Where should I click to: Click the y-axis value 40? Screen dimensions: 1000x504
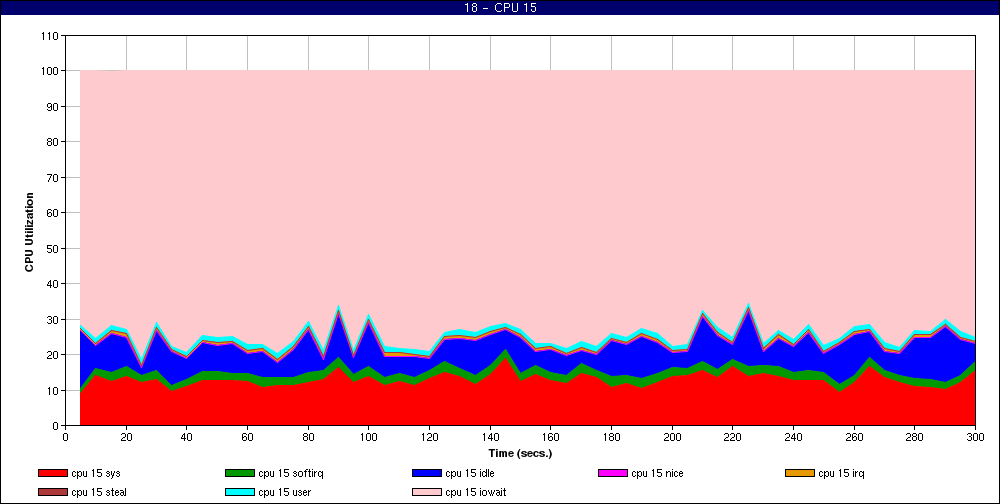54,284
